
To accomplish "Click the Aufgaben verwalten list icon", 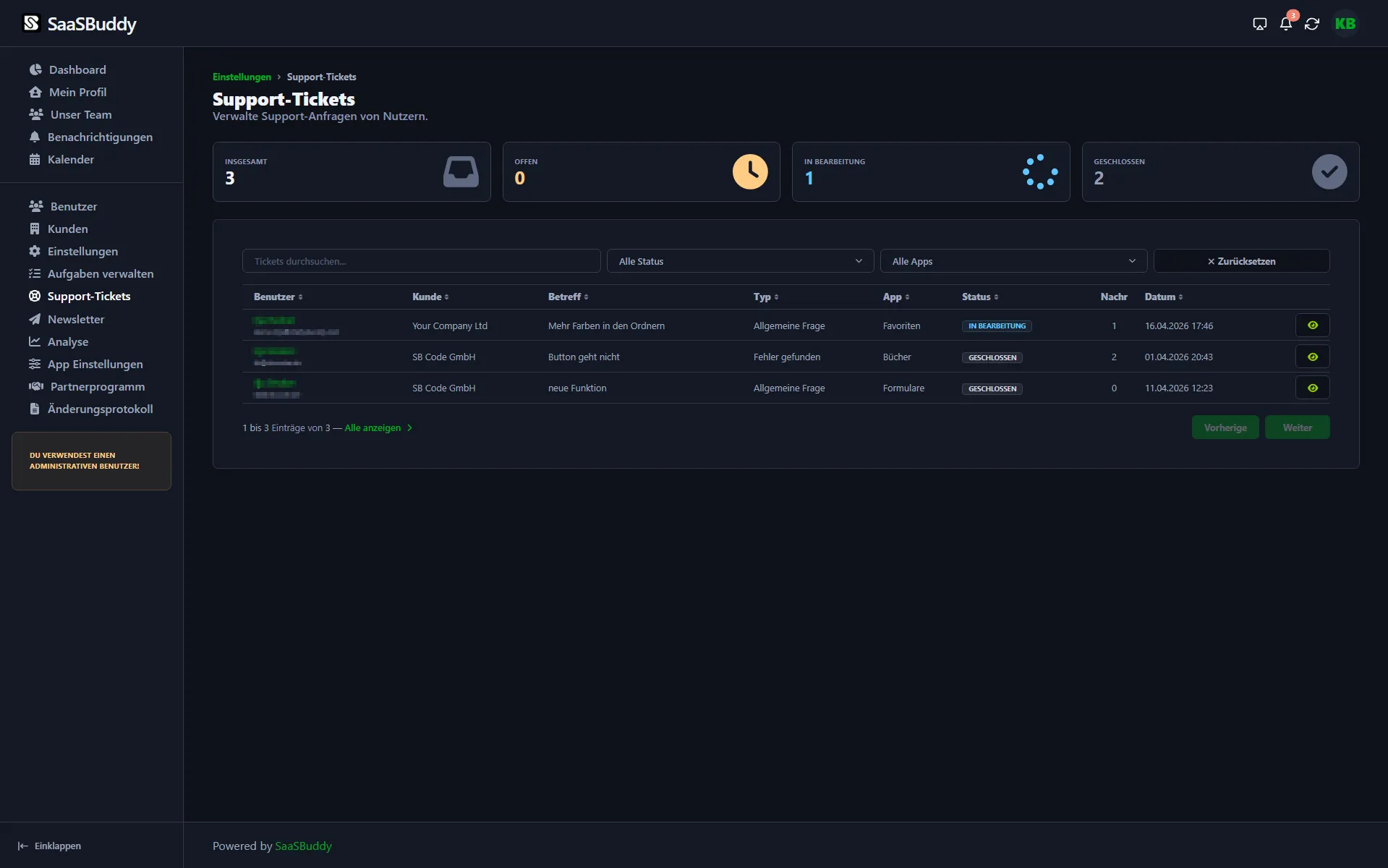I will (x=35, y=273).
